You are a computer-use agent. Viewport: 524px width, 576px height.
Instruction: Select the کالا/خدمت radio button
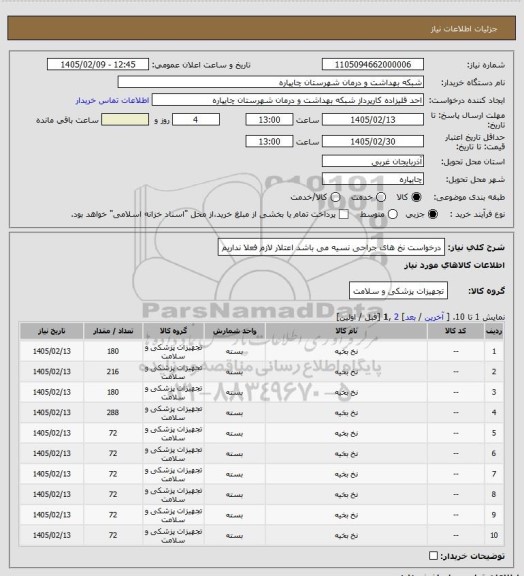[335, 197]
